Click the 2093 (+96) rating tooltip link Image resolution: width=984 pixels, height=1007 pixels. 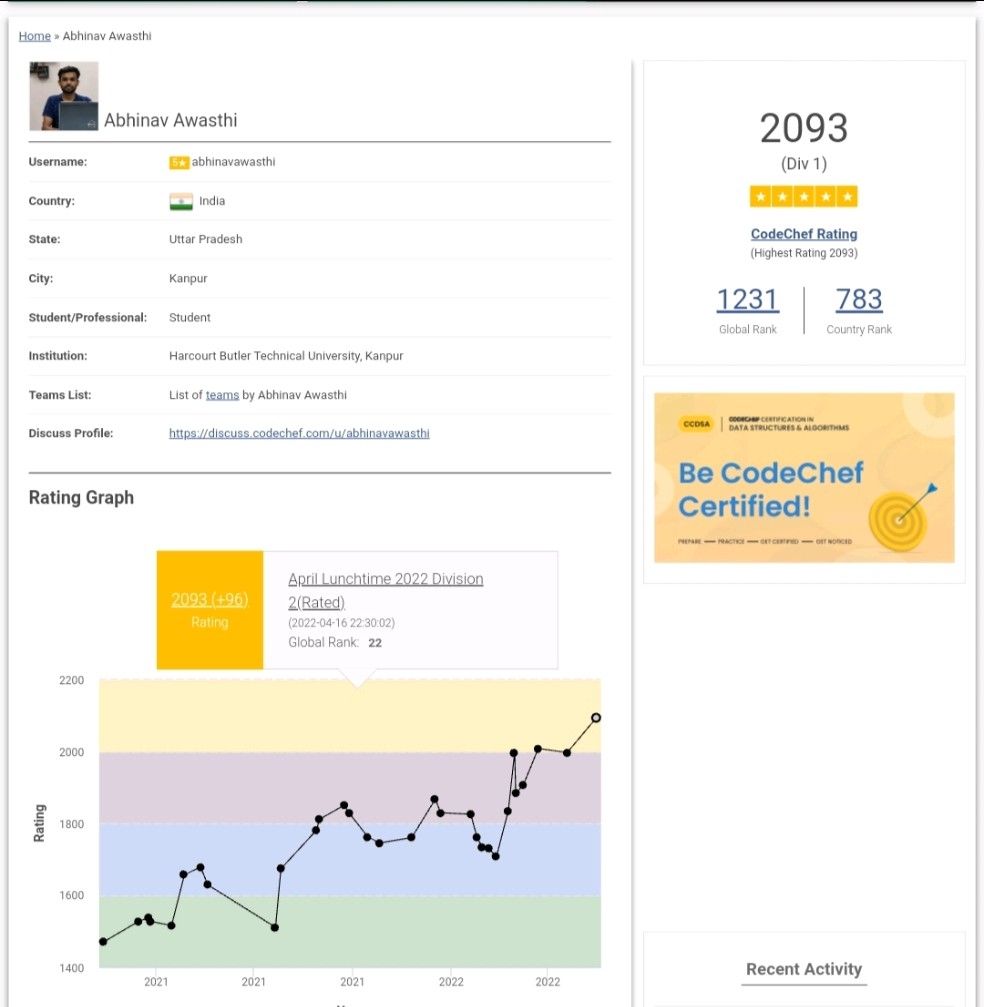(209, 599)
